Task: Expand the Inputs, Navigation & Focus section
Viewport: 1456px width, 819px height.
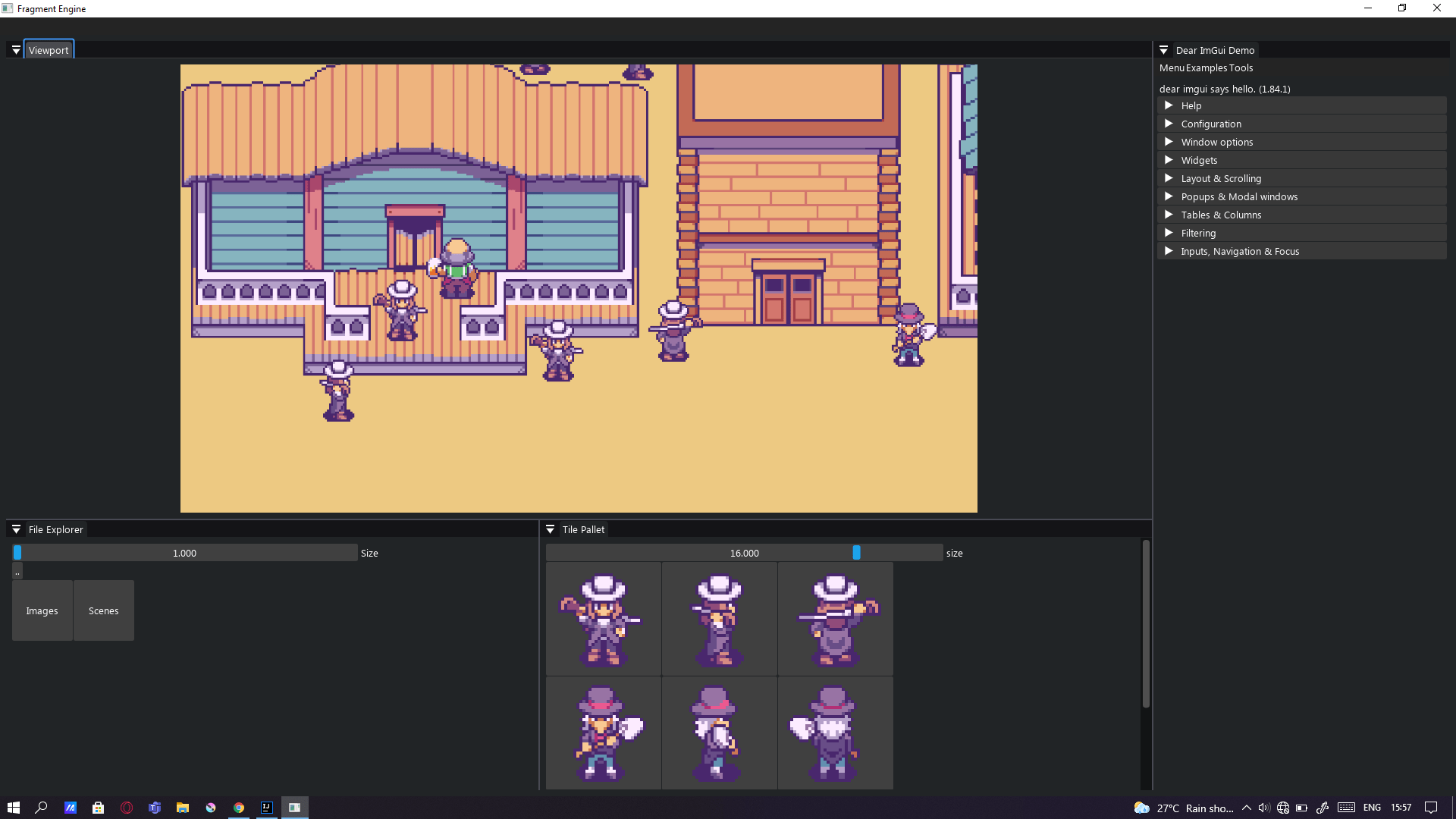Action: pyautogui.click(x=1240, y=251)
